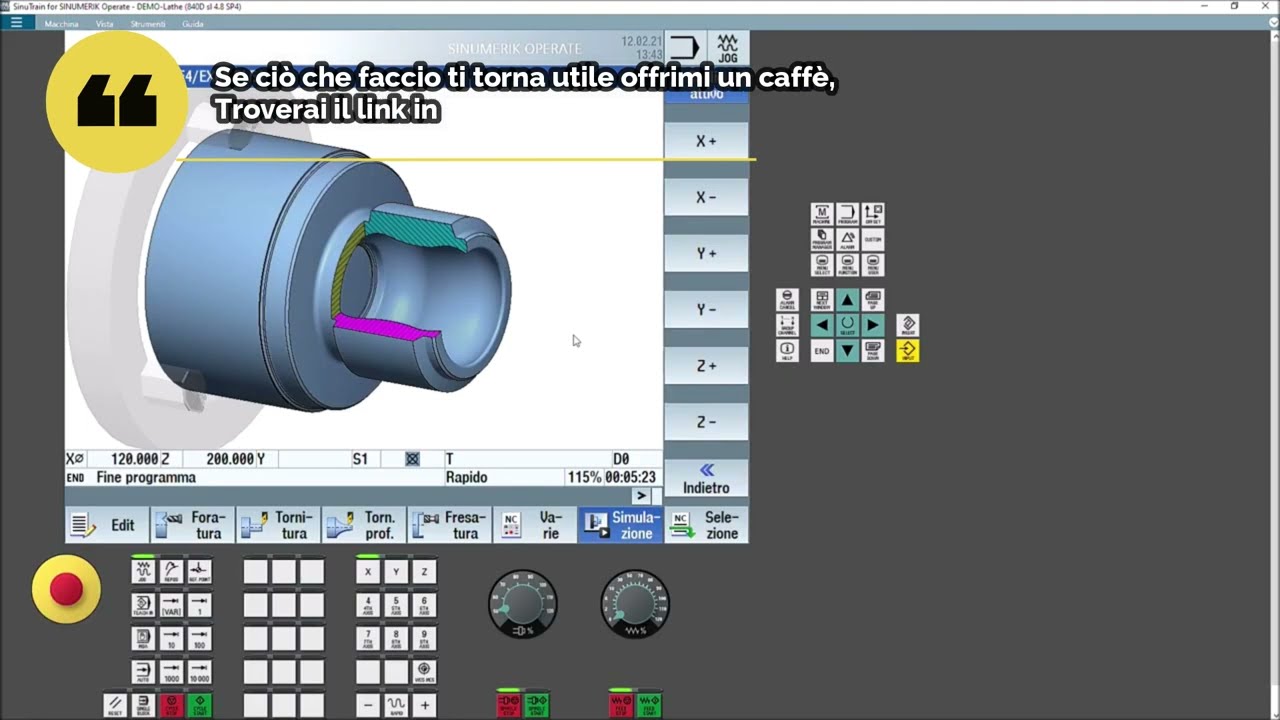Click the NEXT WINDOW key
Image resolution: width=1280 pixels, height=720 pixels.
pyautogui.click(x=822, y=300)
